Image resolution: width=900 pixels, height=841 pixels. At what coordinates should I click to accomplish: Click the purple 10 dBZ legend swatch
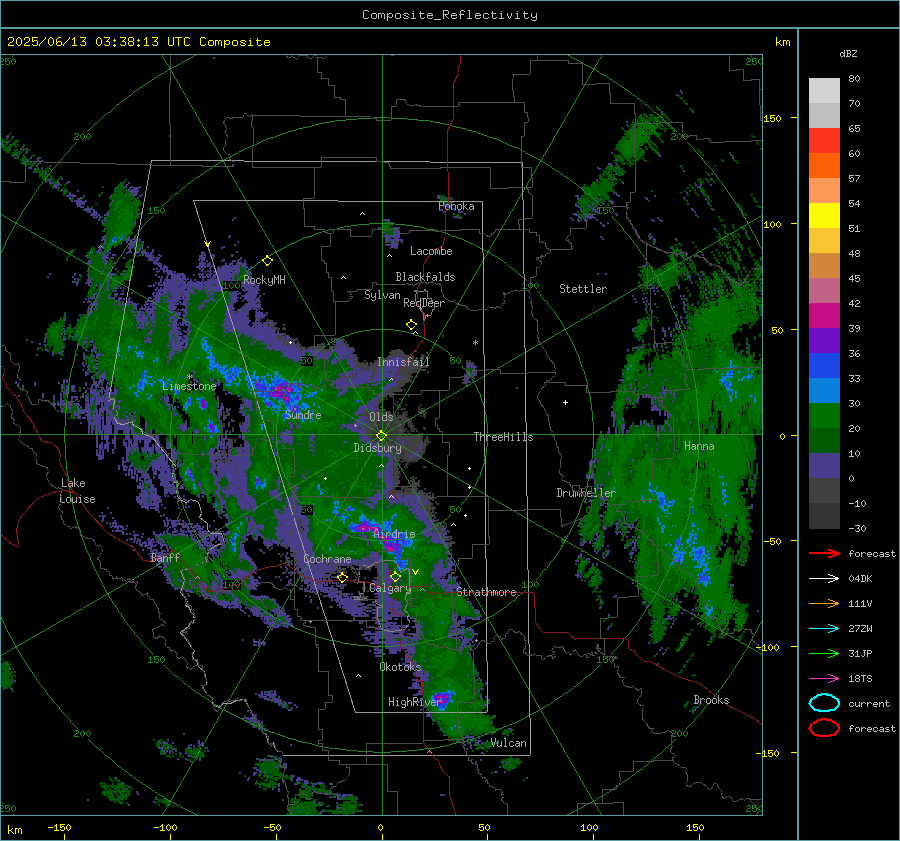(824, 465)
